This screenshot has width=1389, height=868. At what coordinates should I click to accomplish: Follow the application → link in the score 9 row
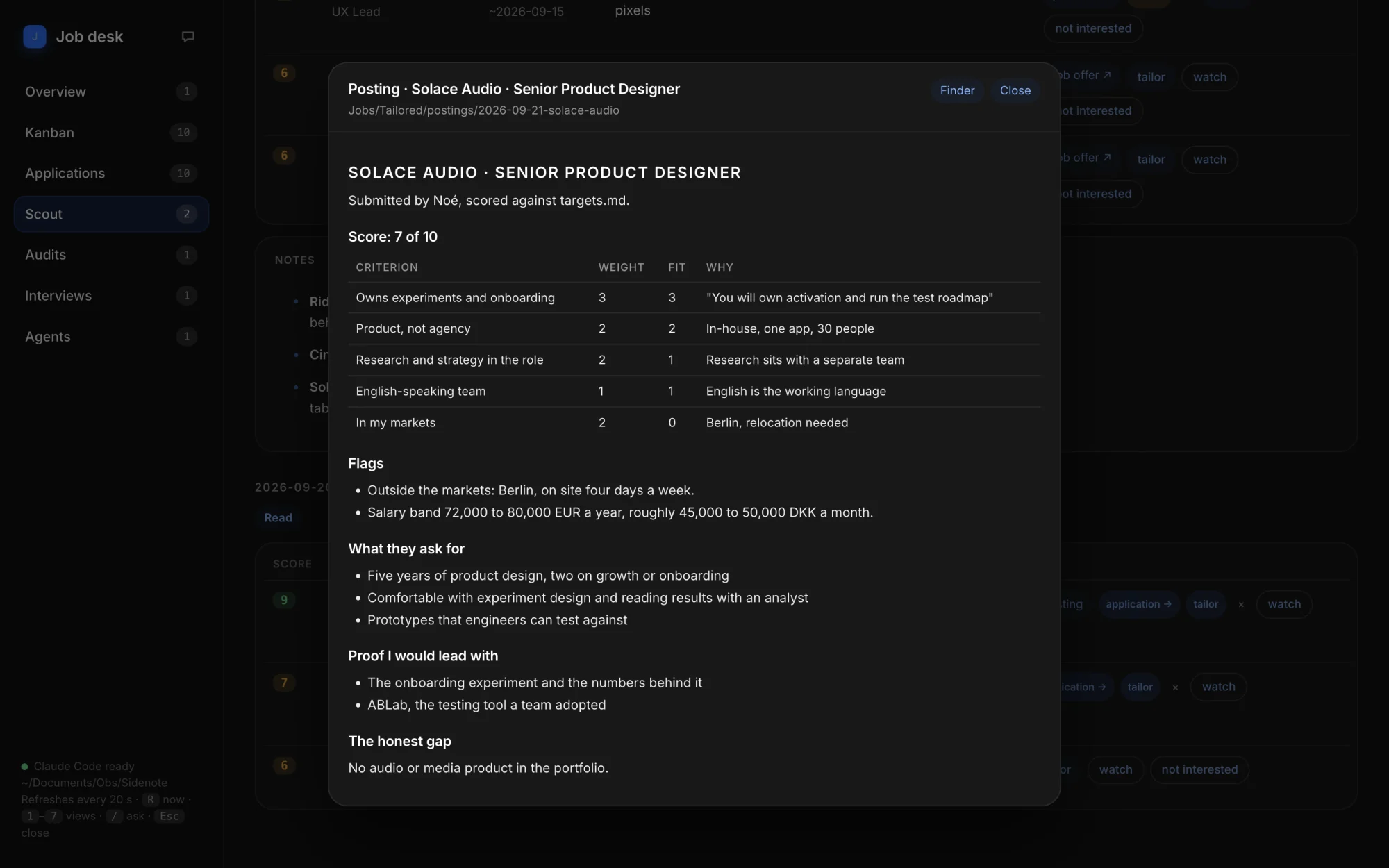(x=1138, y=604)
